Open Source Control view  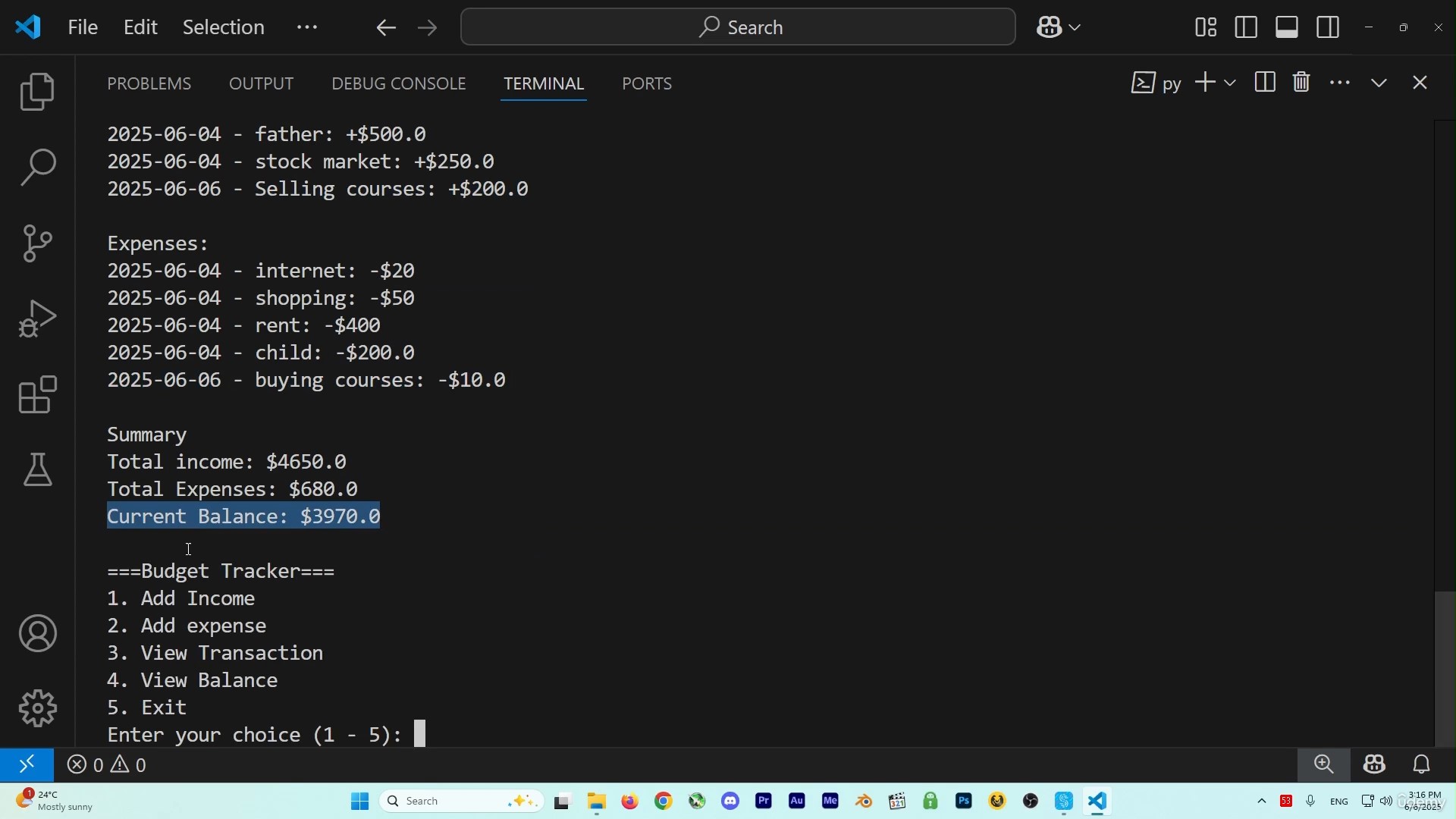click(x=37, y=243)
